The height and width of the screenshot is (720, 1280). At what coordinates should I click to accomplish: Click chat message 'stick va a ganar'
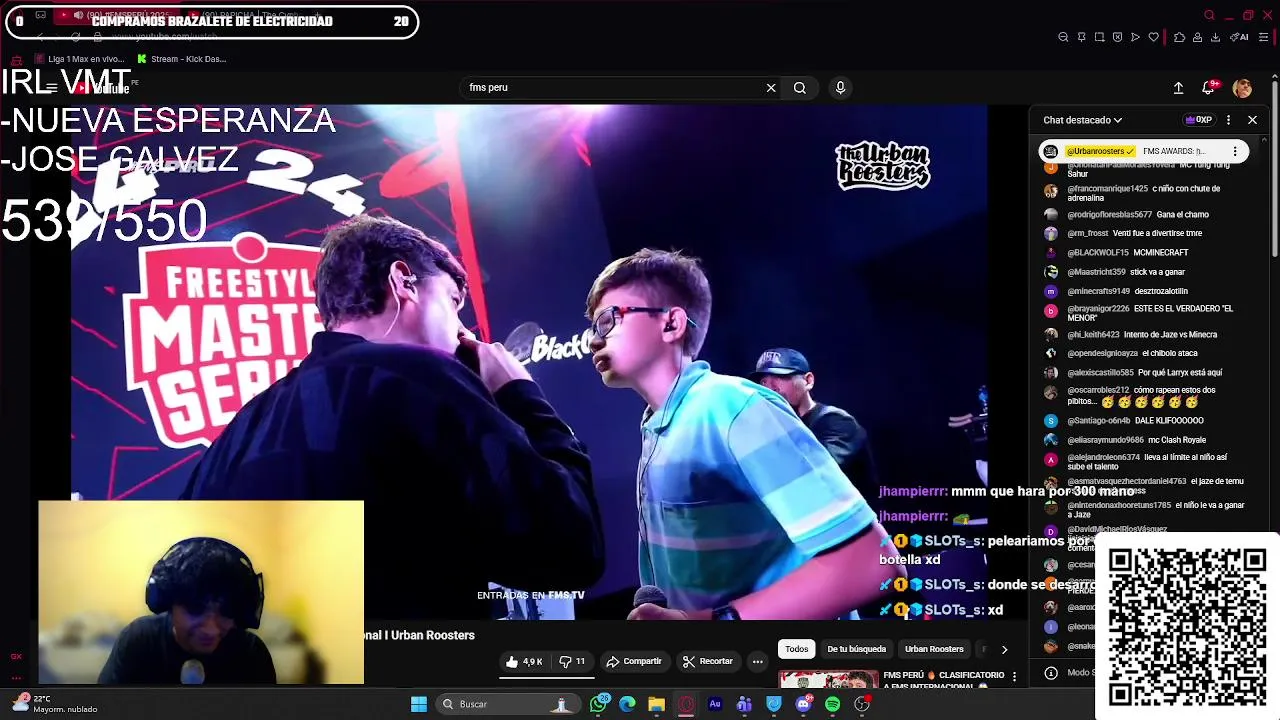point(1157,272)
